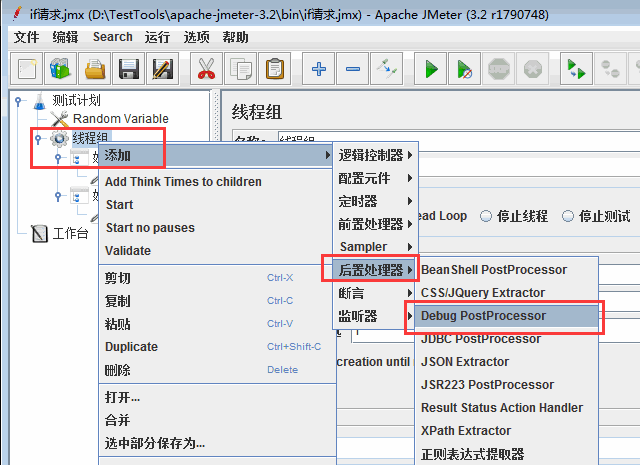This screenshot has width=640, height=465.
Task: Click the Collapse All minus icon
Action: coord(353,69)
